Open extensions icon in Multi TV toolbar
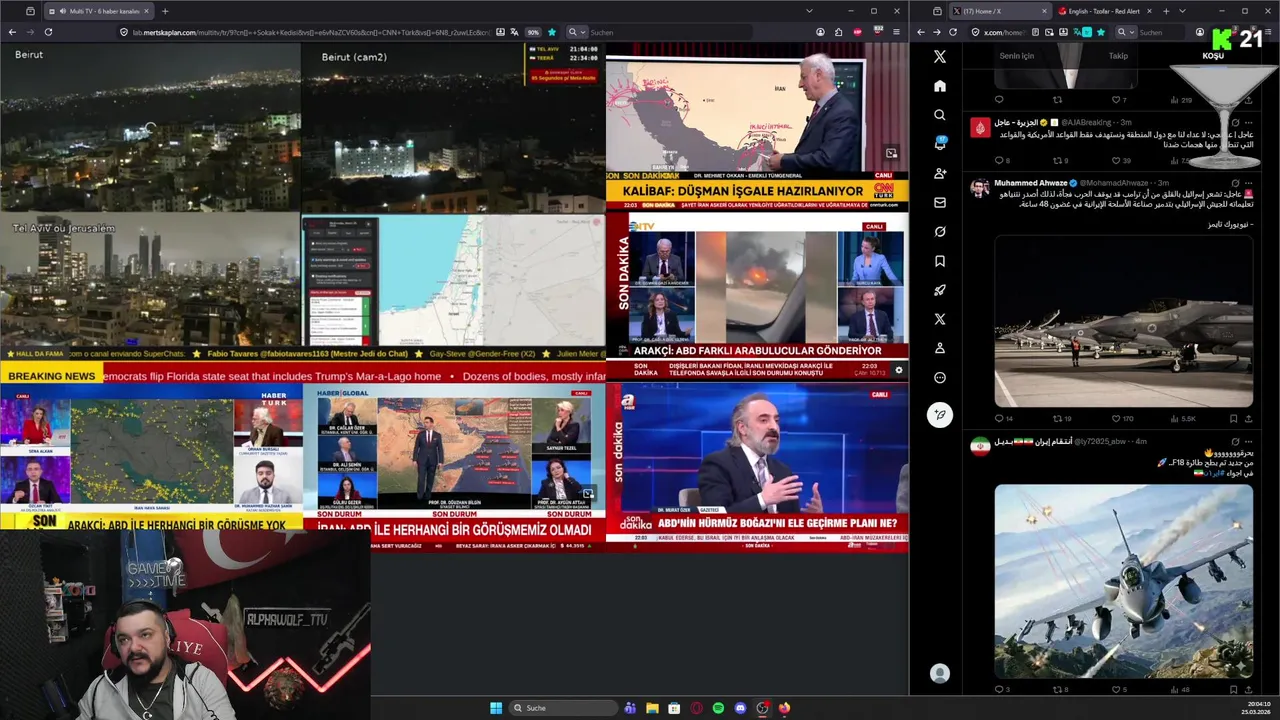Viewport: 1280px width, 720px height. point(838,32)
